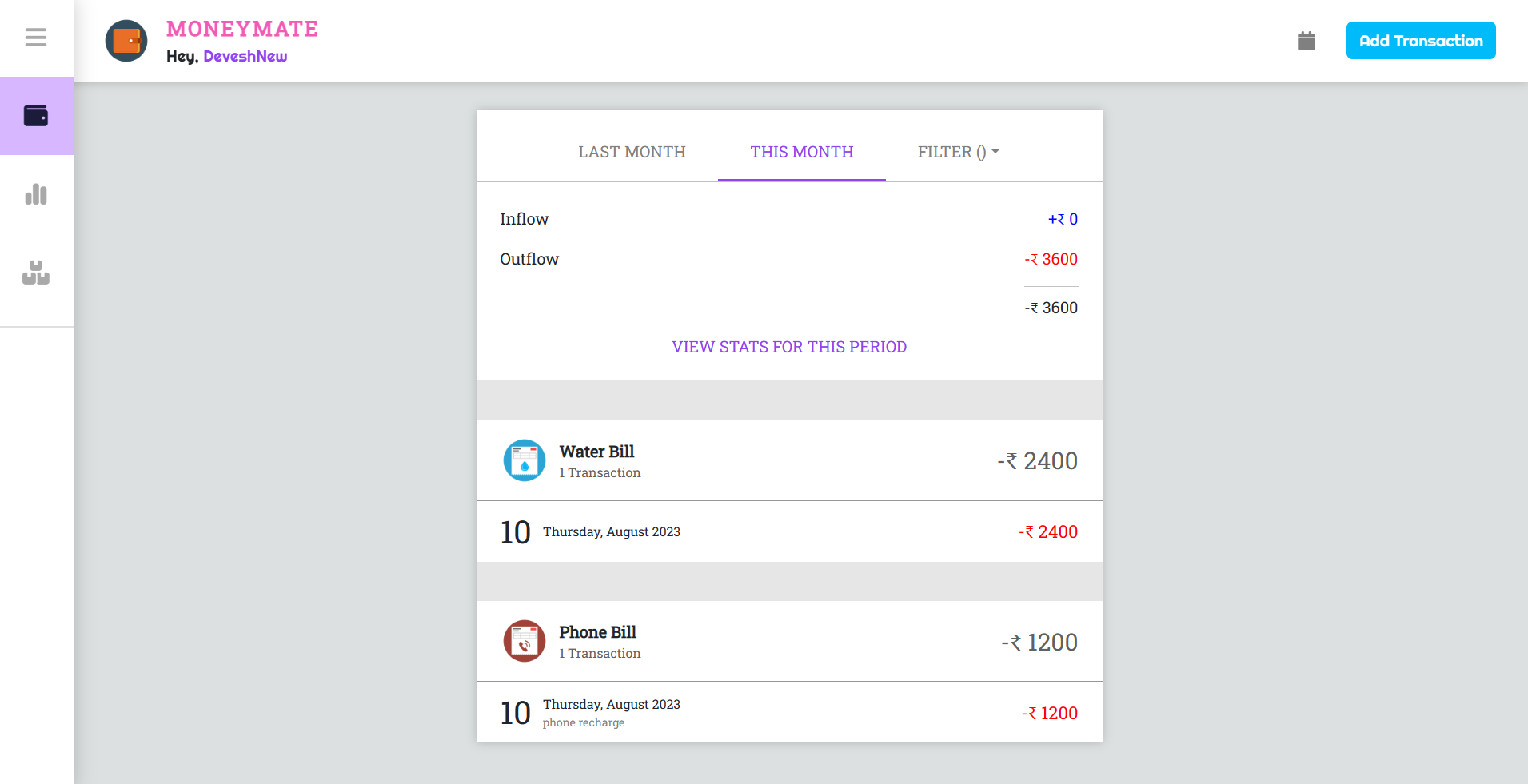This screenshot has height=784, width=1528.
Task: Click the Phone Bill category icon
Action: click(x=525, y=641)
